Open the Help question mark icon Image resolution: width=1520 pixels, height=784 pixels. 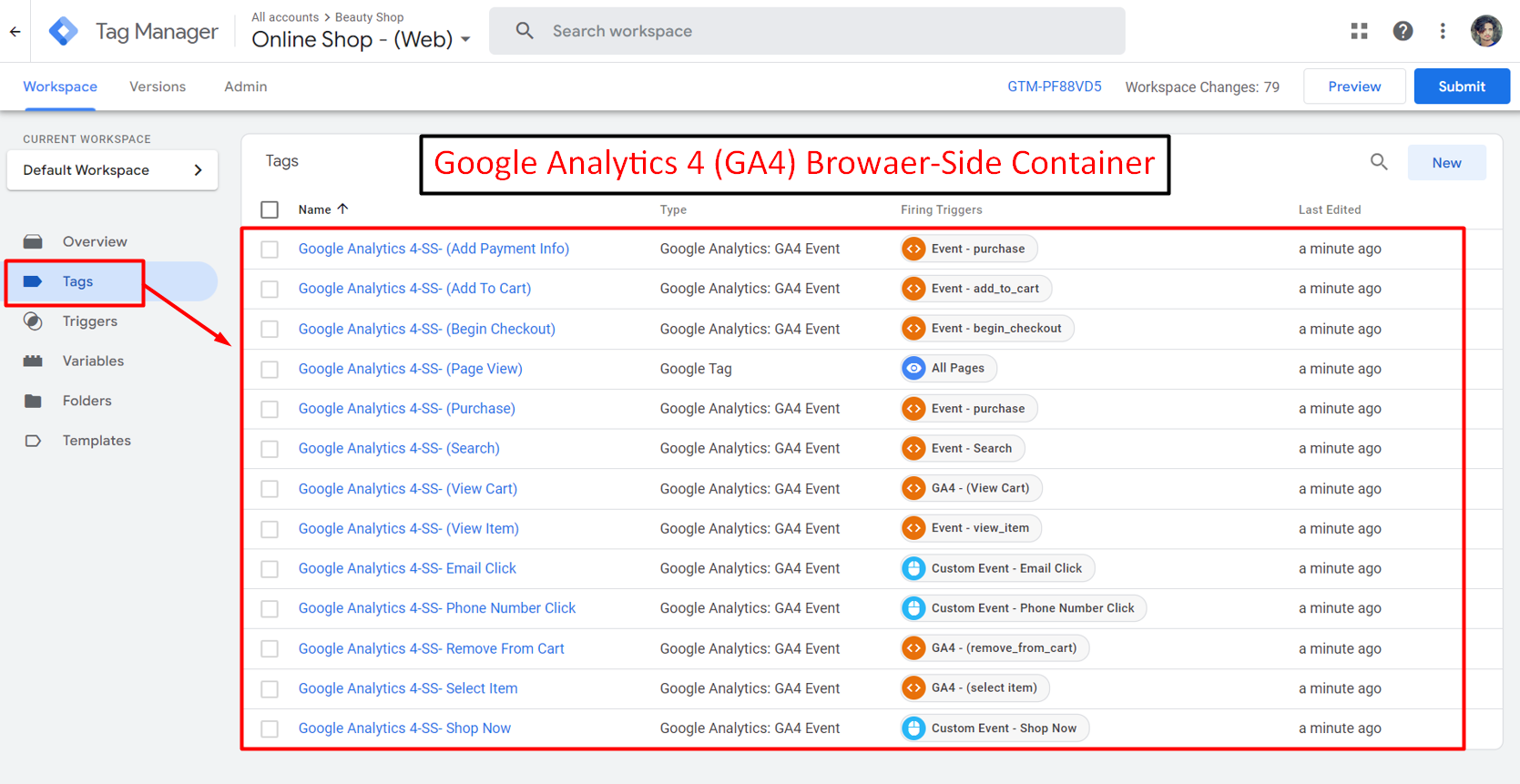1403,31
